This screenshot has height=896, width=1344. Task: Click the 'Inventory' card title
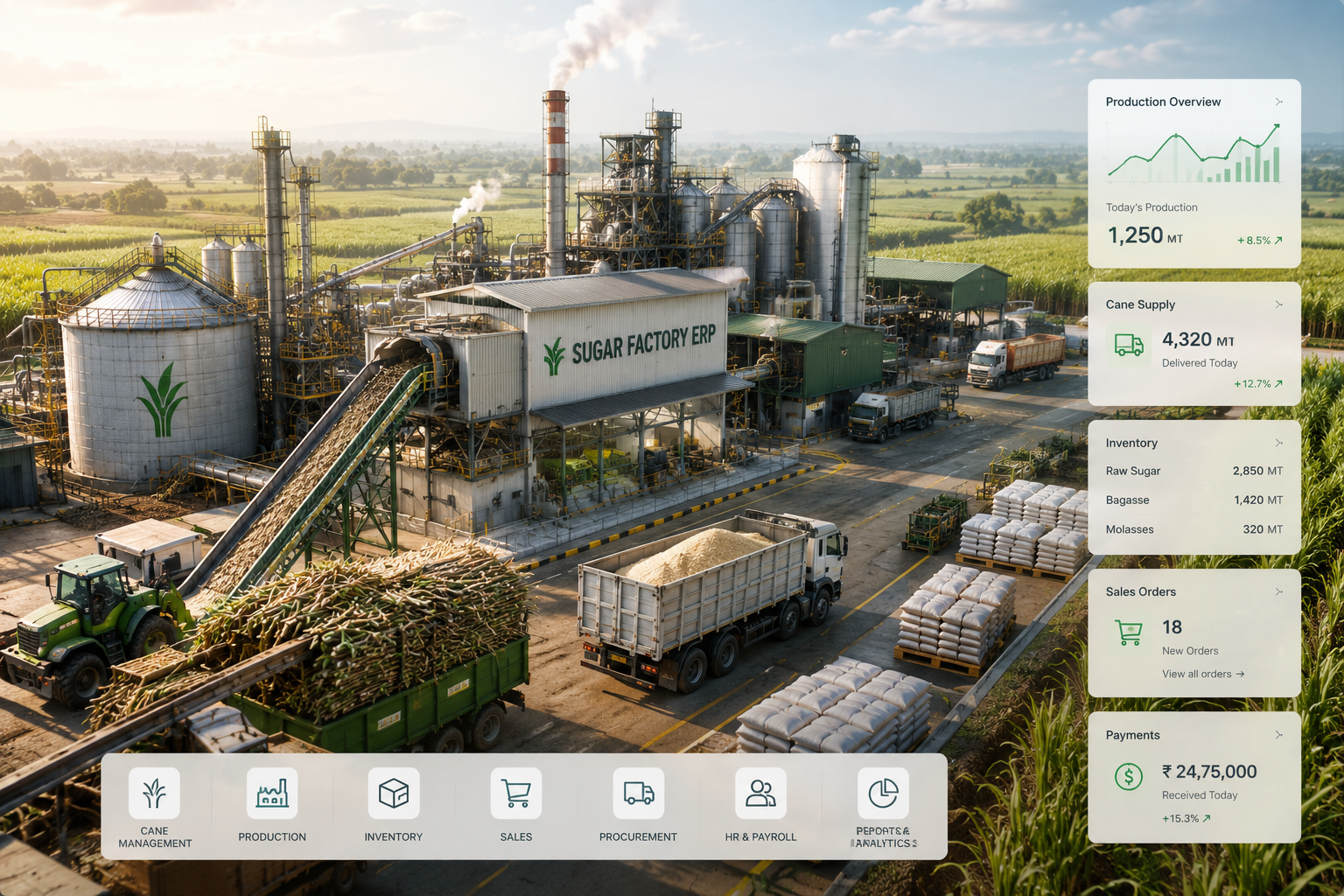click(x=1131, y=443)
